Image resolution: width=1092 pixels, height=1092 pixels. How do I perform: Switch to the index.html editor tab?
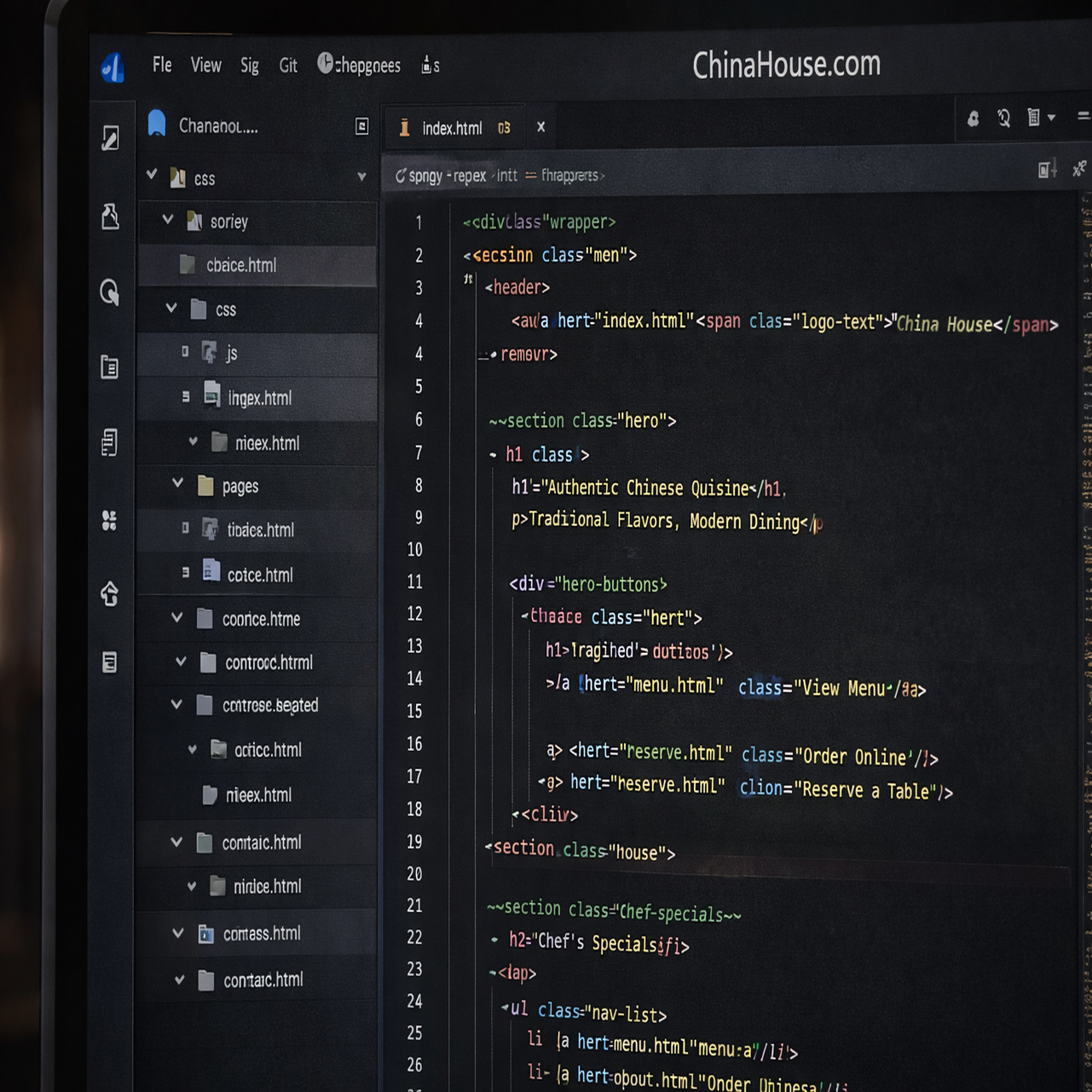tap(452, 129)
